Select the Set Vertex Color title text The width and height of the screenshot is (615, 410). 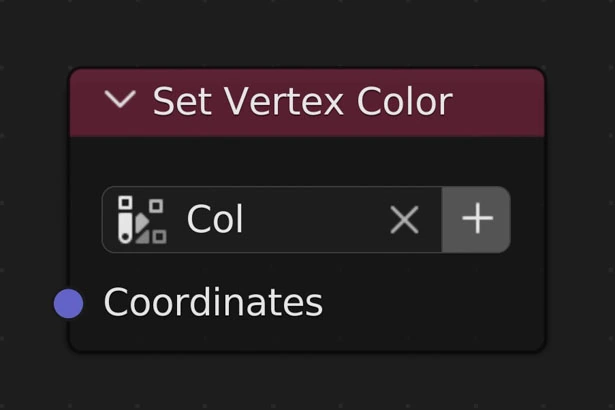pyautogui.click(x=302, y=101)
